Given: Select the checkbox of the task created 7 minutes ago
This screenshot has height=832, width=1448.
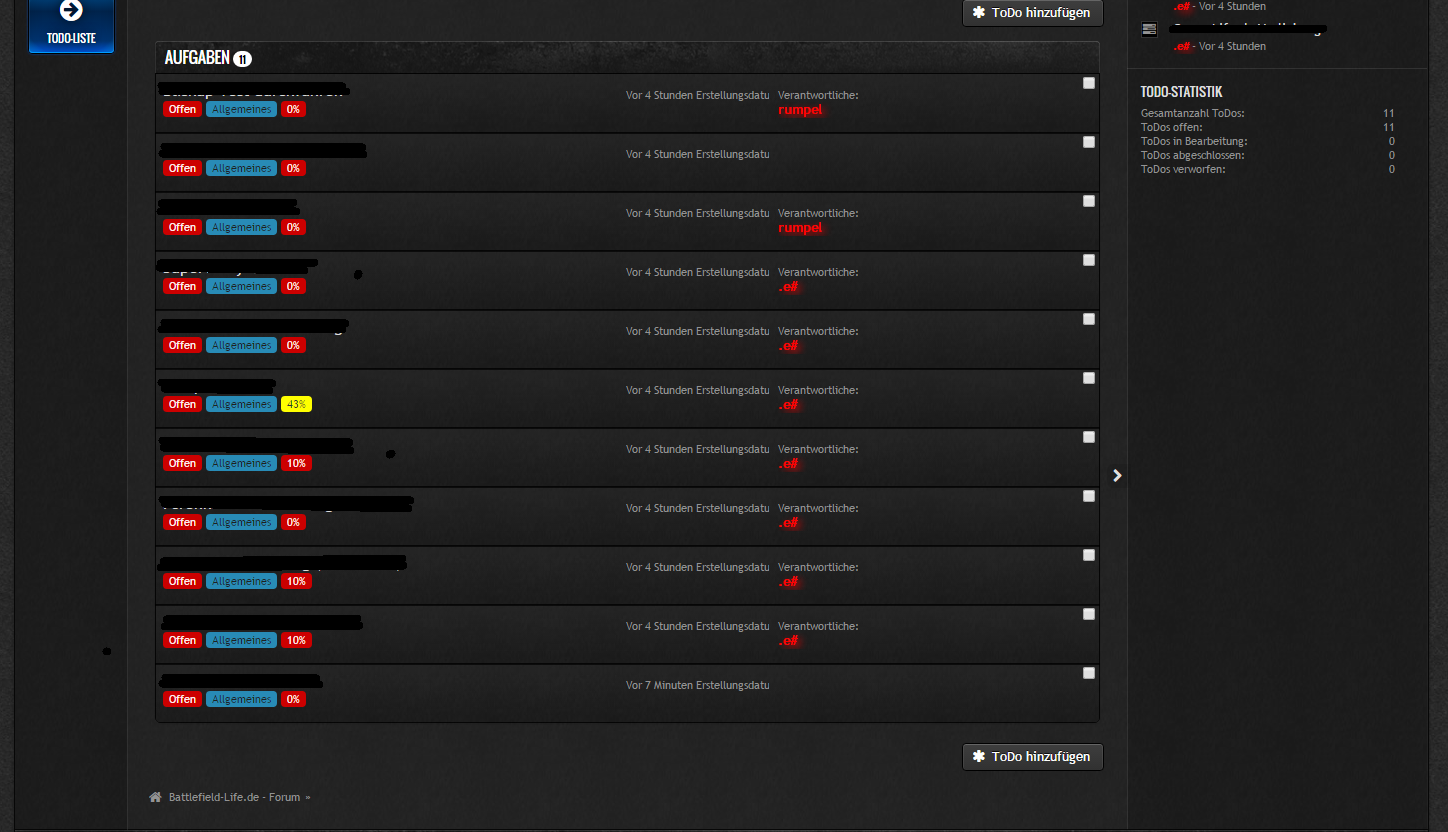Looking at the screenshot, I should tap(1089, 673).
